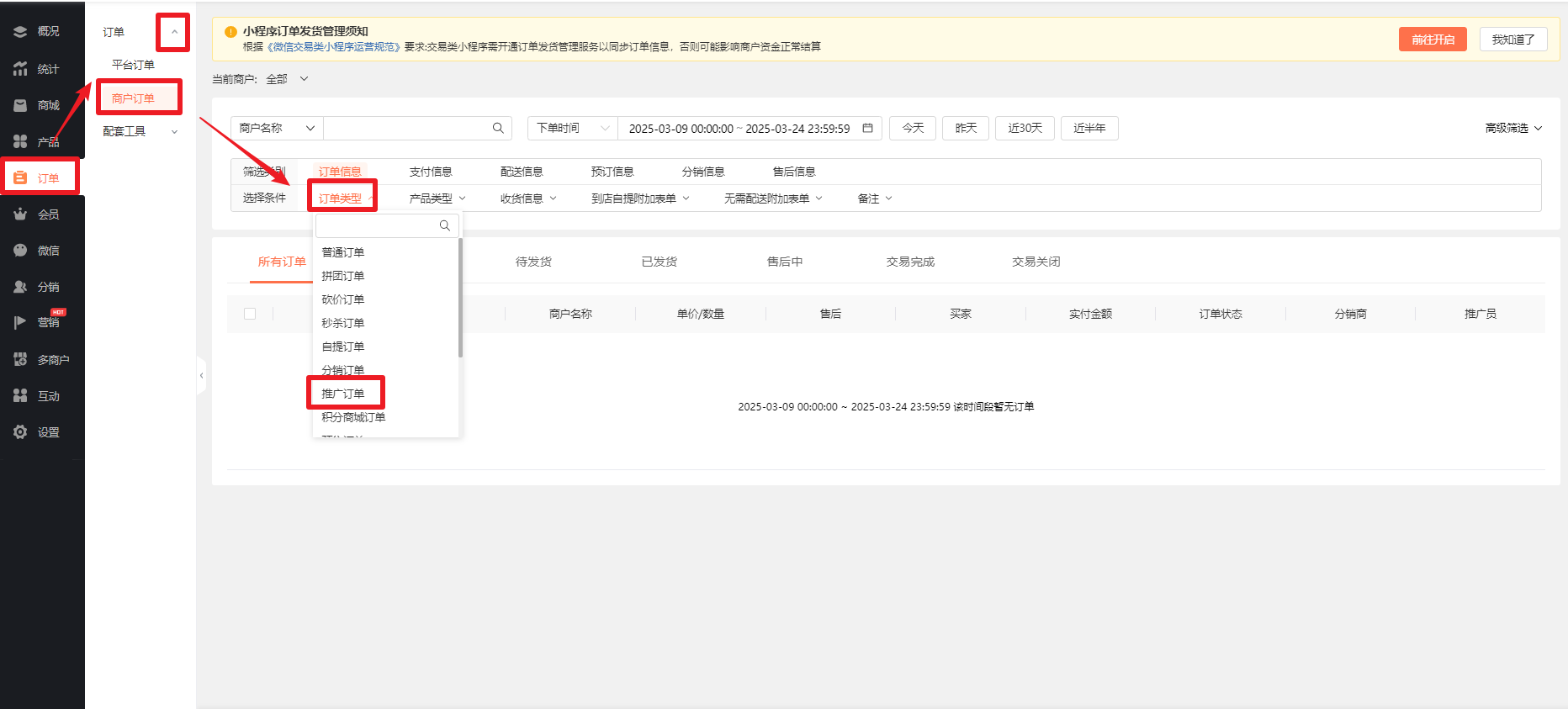This screenshot has width=1568, height=709.
Task: Click the search magnifier in merchant name field
Action: (x=498, y=128)
